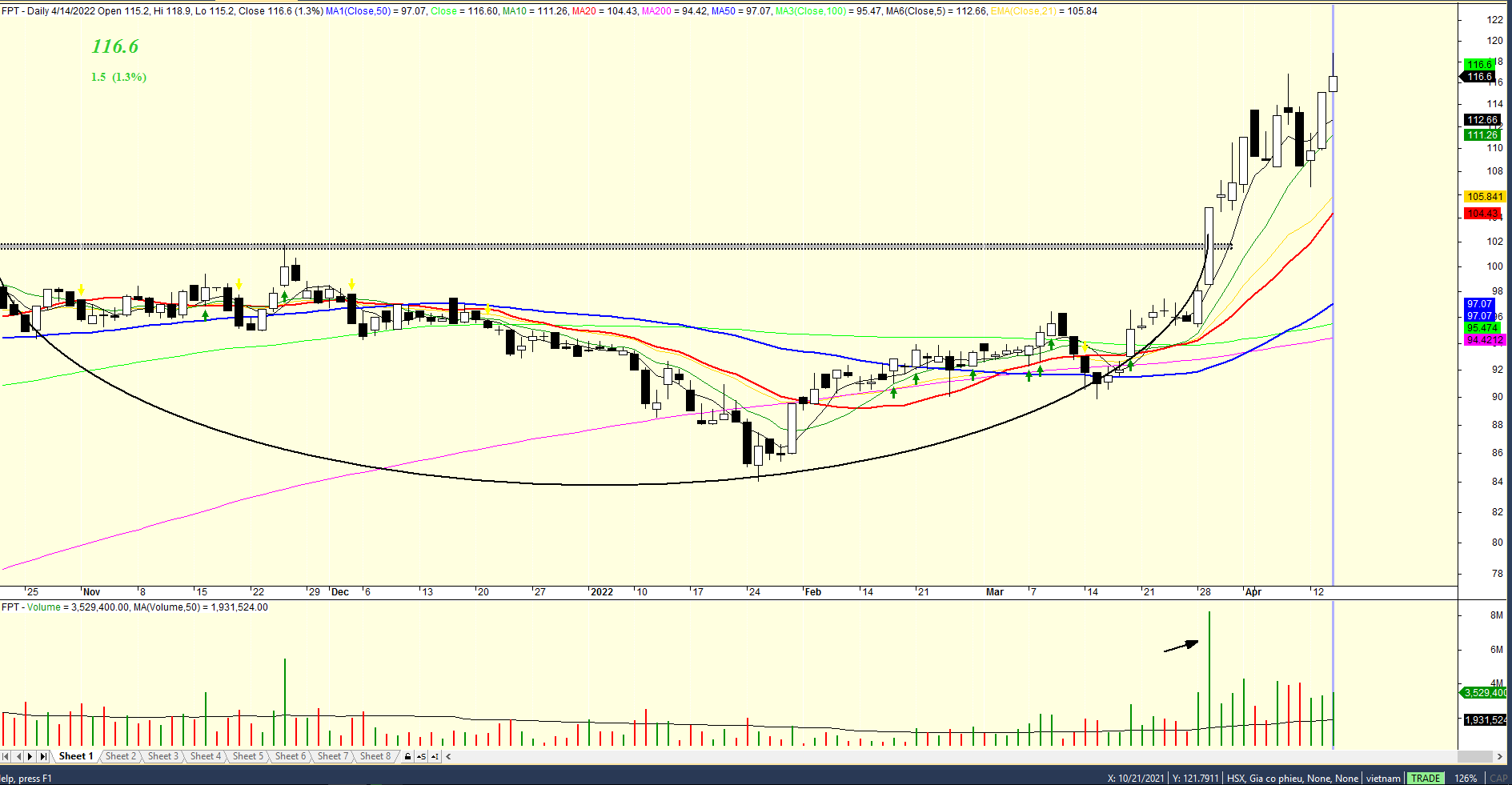Click the 126% zoom indicator in status bar
The image size is (1512, 785).
(x=1466, y=779)
